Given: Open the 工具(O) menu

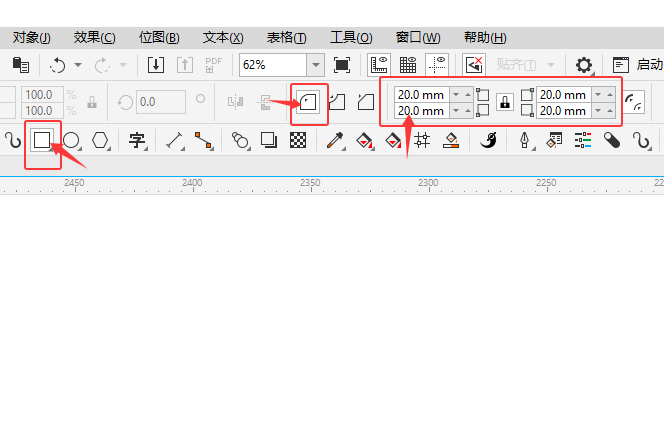Looking at the screenshot, I should point(351,38).
